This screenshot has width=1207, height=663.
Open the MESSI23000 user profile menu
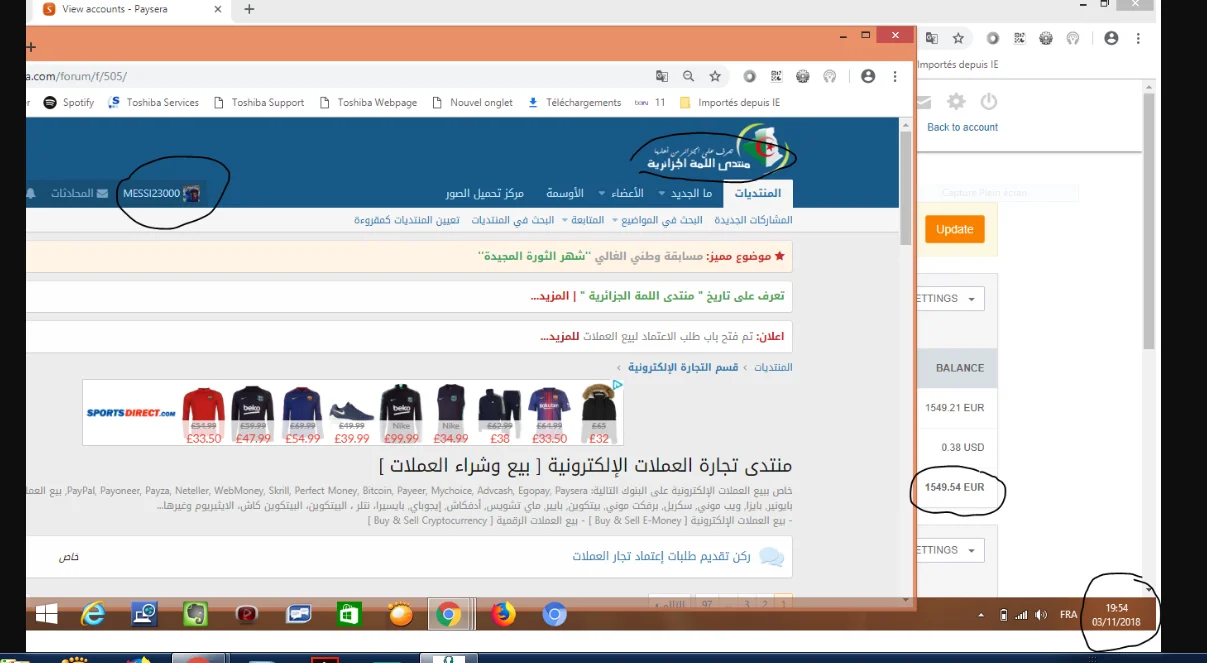pyautogui.click(x=160, y=193)
